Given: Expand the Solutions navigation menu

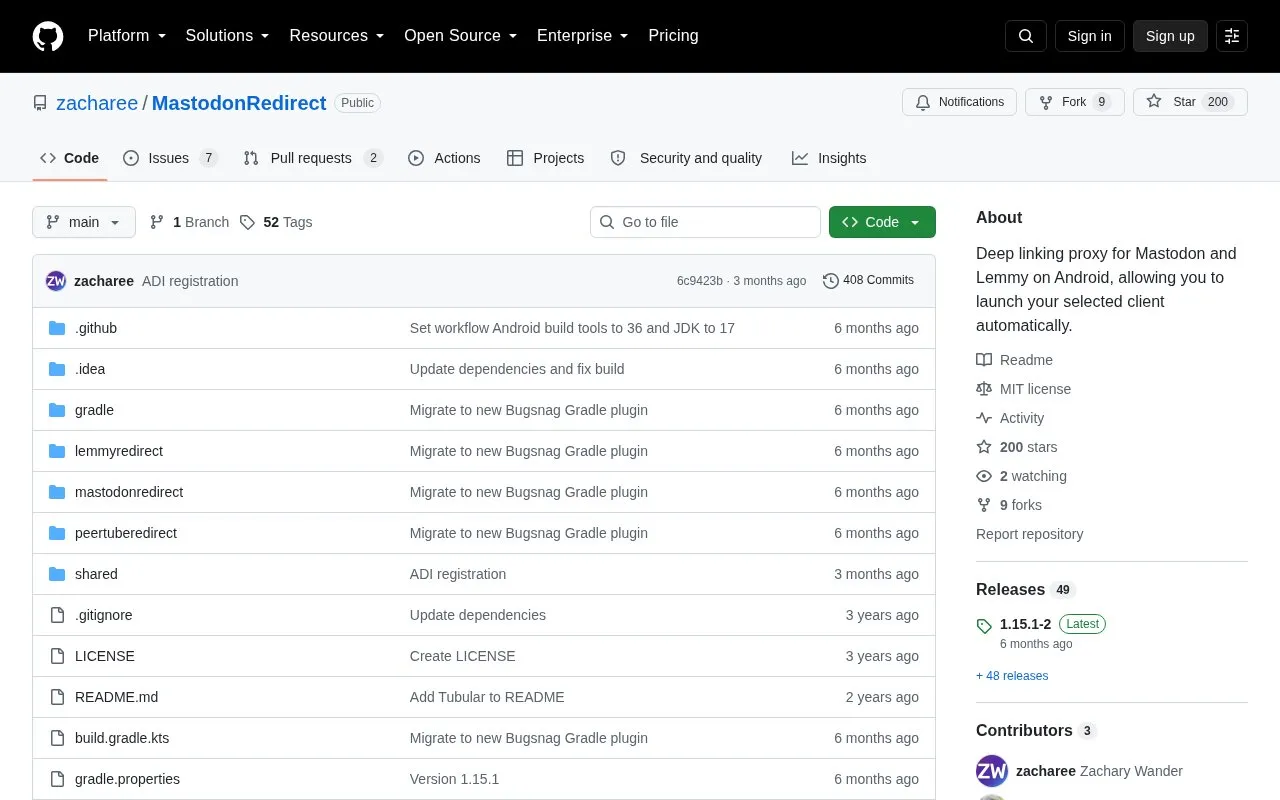Looking at the screenshot, I should [x=227, y=36].
